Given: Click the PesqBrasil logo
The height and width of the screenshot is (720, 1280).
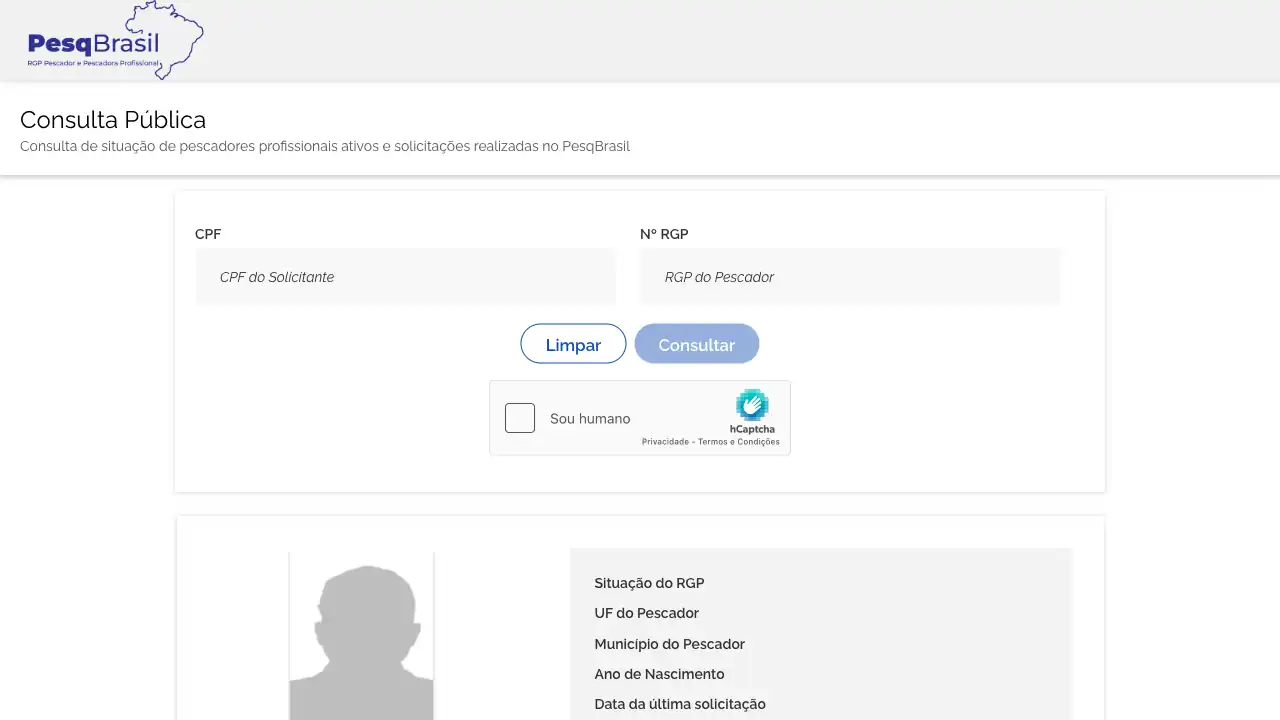Looking at the screenshot, I should [93, 42].
